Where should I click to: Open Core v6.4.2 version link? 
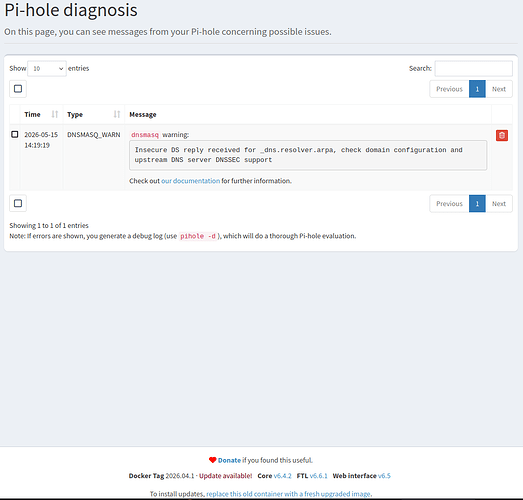click(282, 476)
